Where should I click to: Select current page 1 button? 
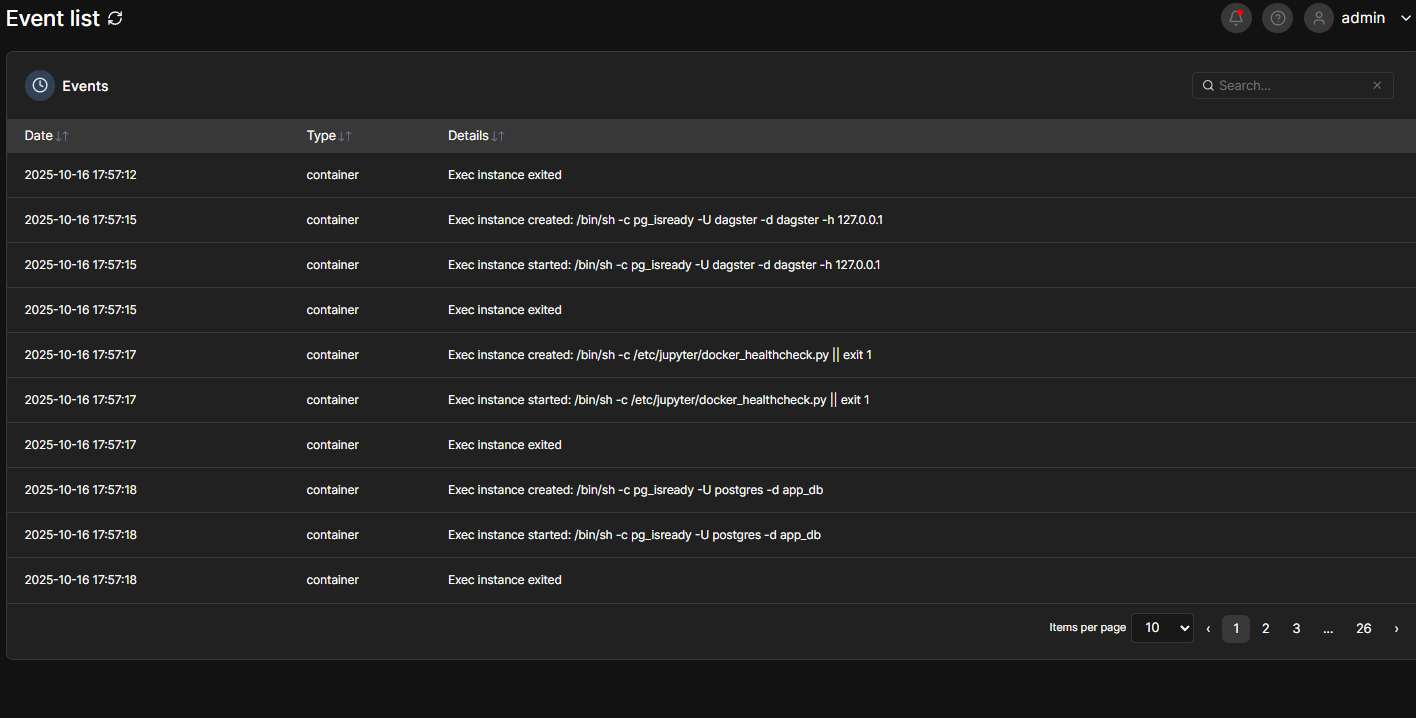(x=1236, y=628)
